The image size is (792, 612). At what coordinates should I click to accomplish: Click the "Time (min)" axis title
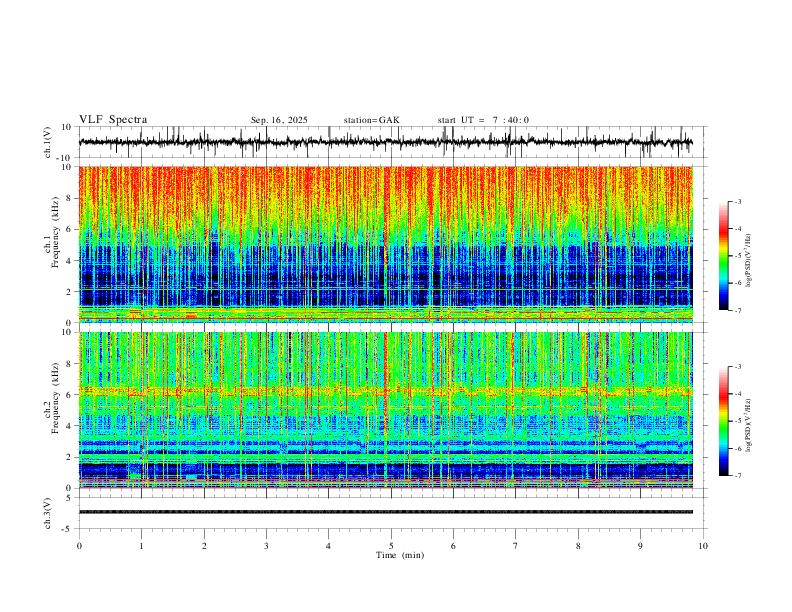click(x=400, y=555)
